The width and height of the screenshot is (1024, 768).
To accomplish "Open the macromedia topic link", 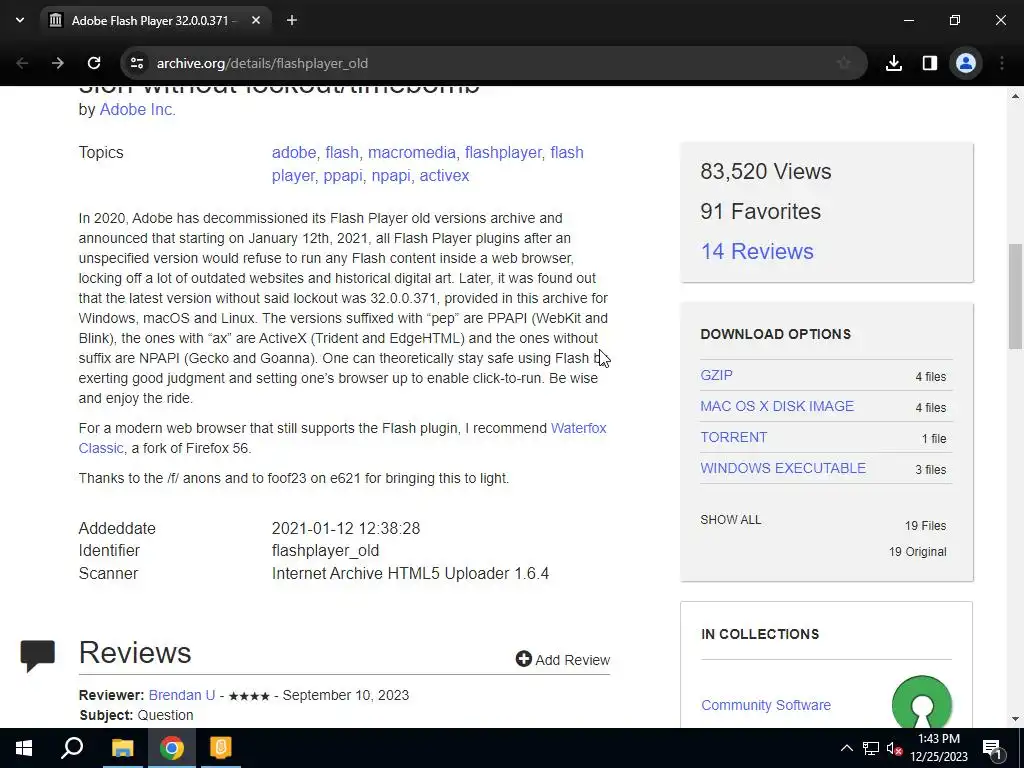I will click(x=412, y=153).
